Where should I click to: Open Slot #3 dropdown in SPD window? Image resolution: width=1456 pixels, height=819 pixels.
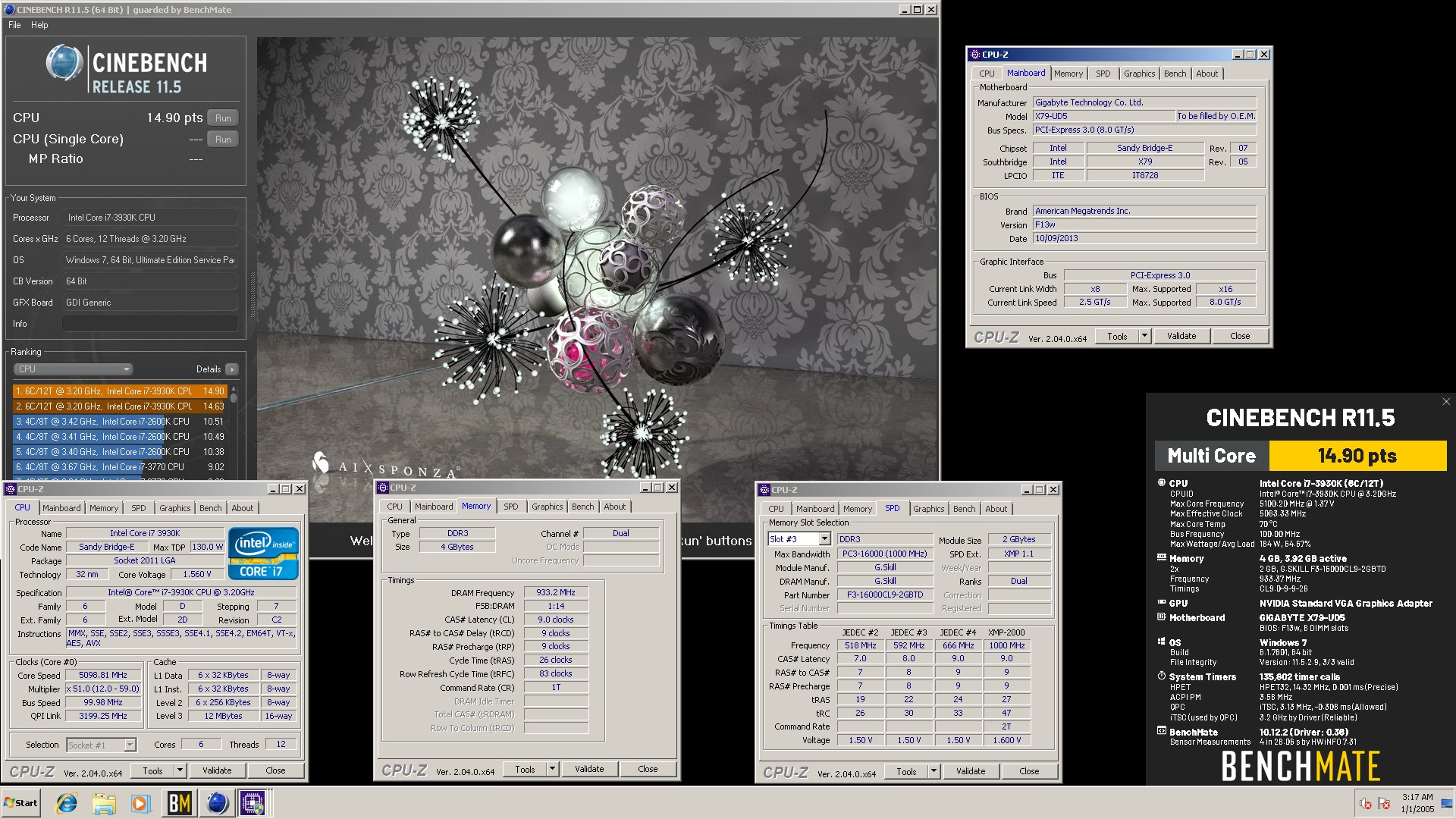pos(824,539)
